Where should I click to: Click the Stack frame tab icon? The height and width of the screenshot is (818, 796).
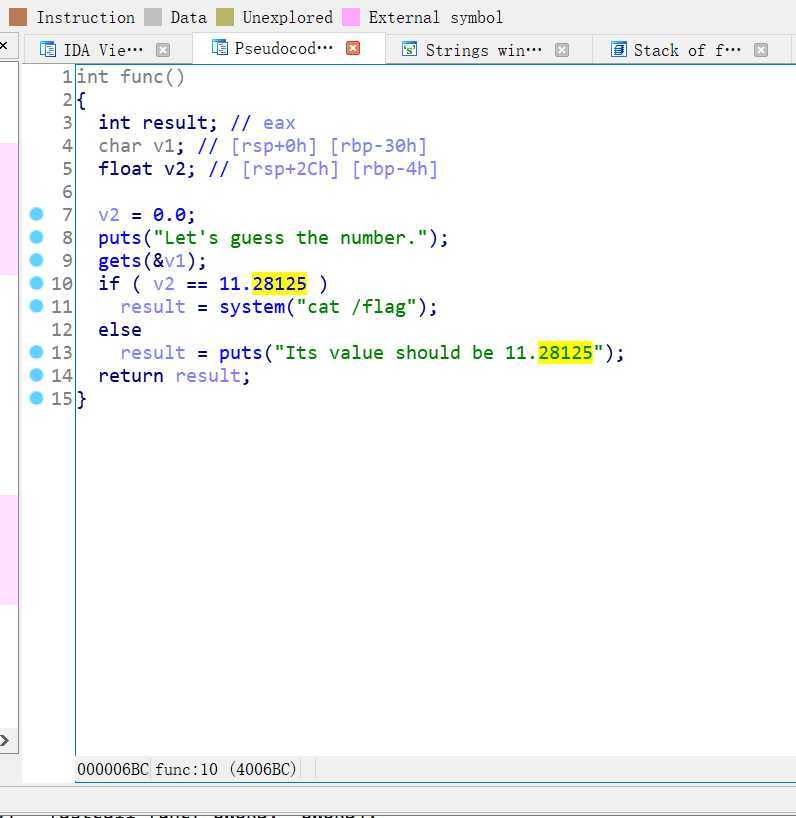pyautogui.click(x=619, y=49)
